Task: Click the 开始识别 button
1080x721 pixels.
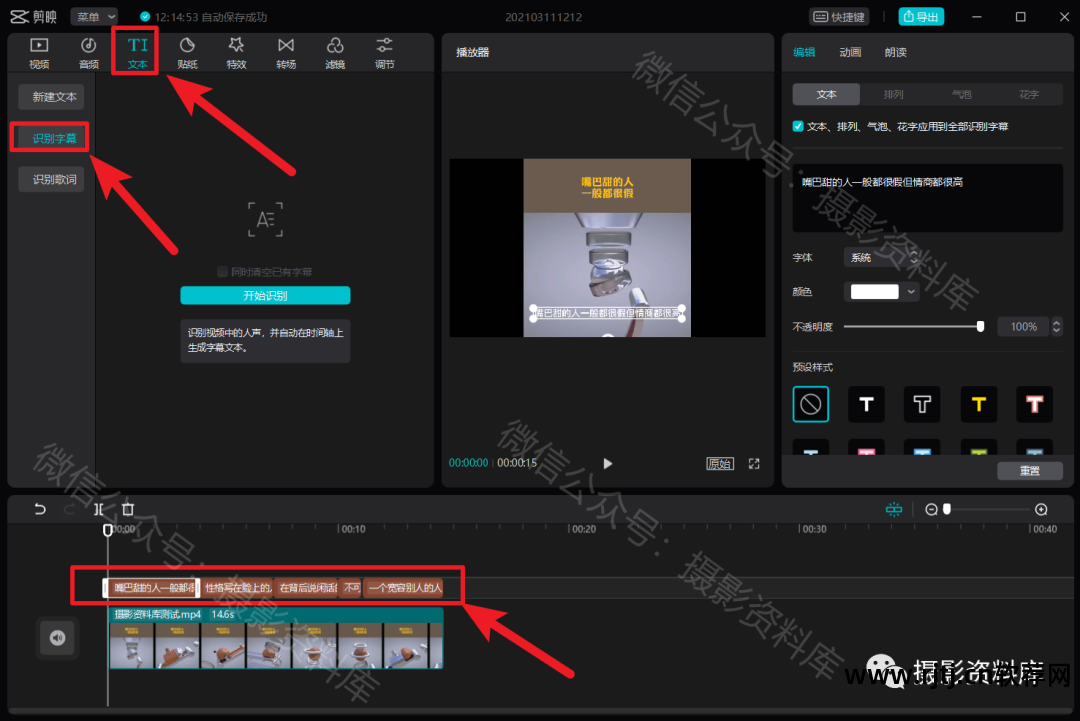Action: (265, 295)
